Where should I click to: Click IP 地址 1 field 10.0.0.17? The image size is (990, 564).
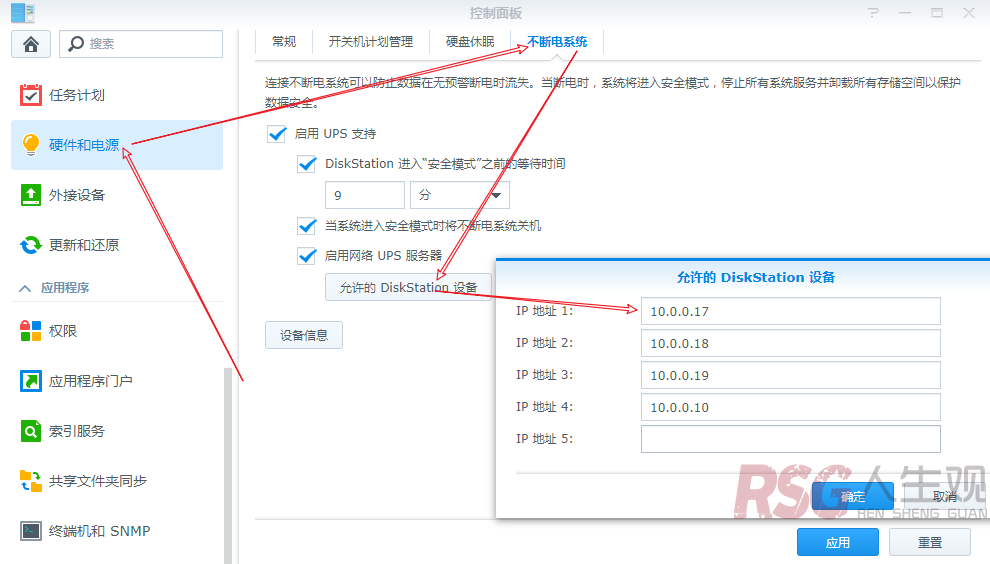(x=790, y=311)
